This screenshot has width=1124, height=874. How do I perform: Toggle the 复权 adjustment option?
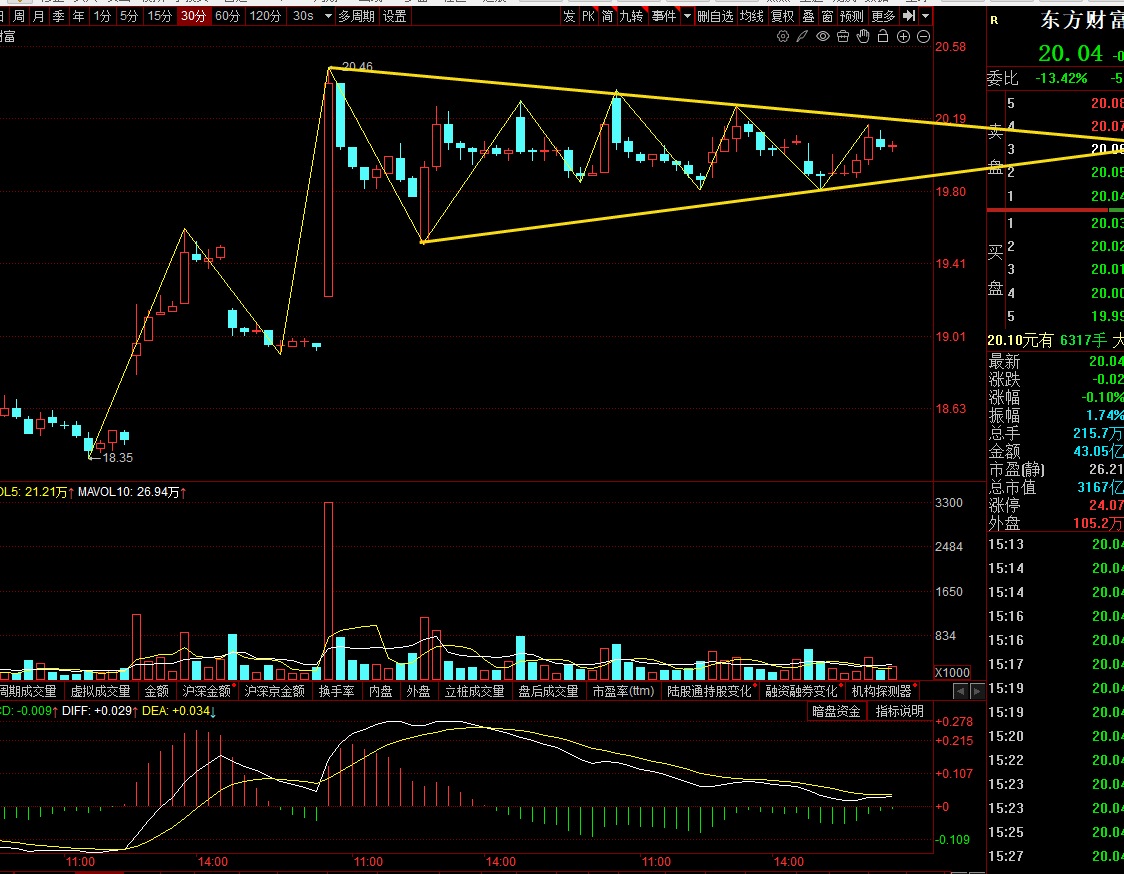coord(783,16)
